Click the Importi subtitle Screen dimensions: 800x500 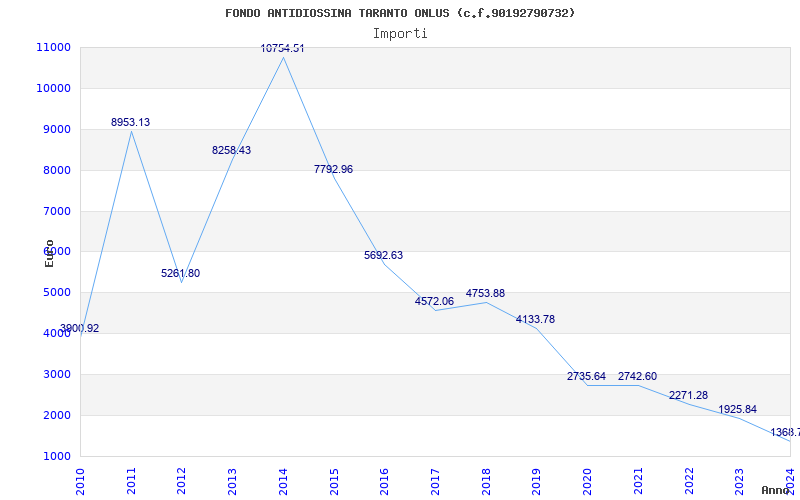point(400,34)
